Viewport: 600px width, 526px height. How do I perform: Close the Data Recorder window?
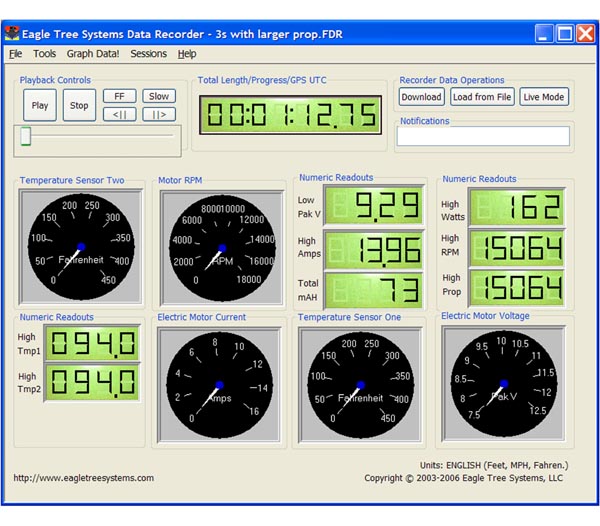pyautogui.click(x=585, y=34)
